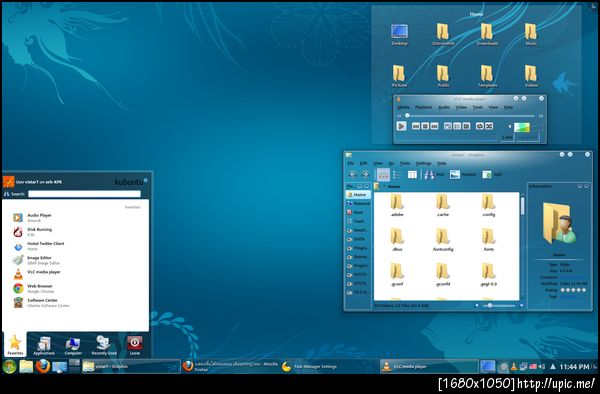This screenshot has width=600, height=394.
Task: Toggle VLC shuffle random mode
Action: coord(489,126)
